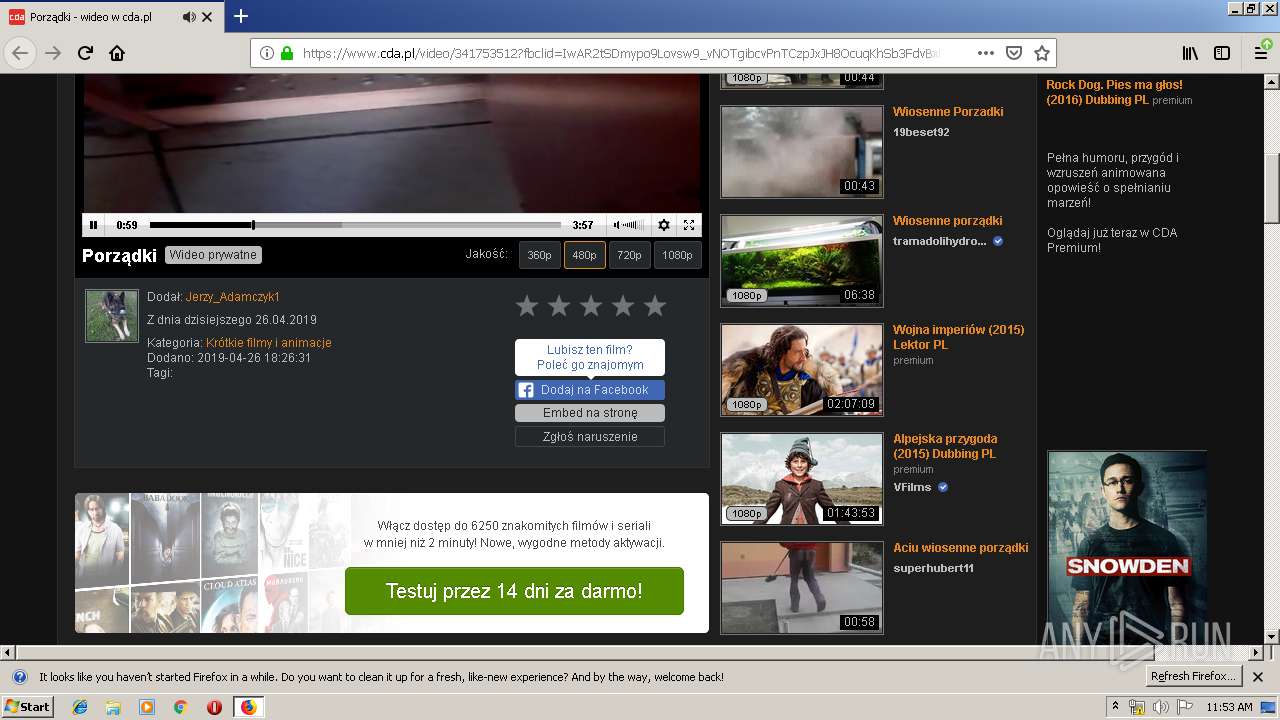Open category Krótkie filmy i animacje
This screenshot has height=720, width=1280.
pos(269,343)
